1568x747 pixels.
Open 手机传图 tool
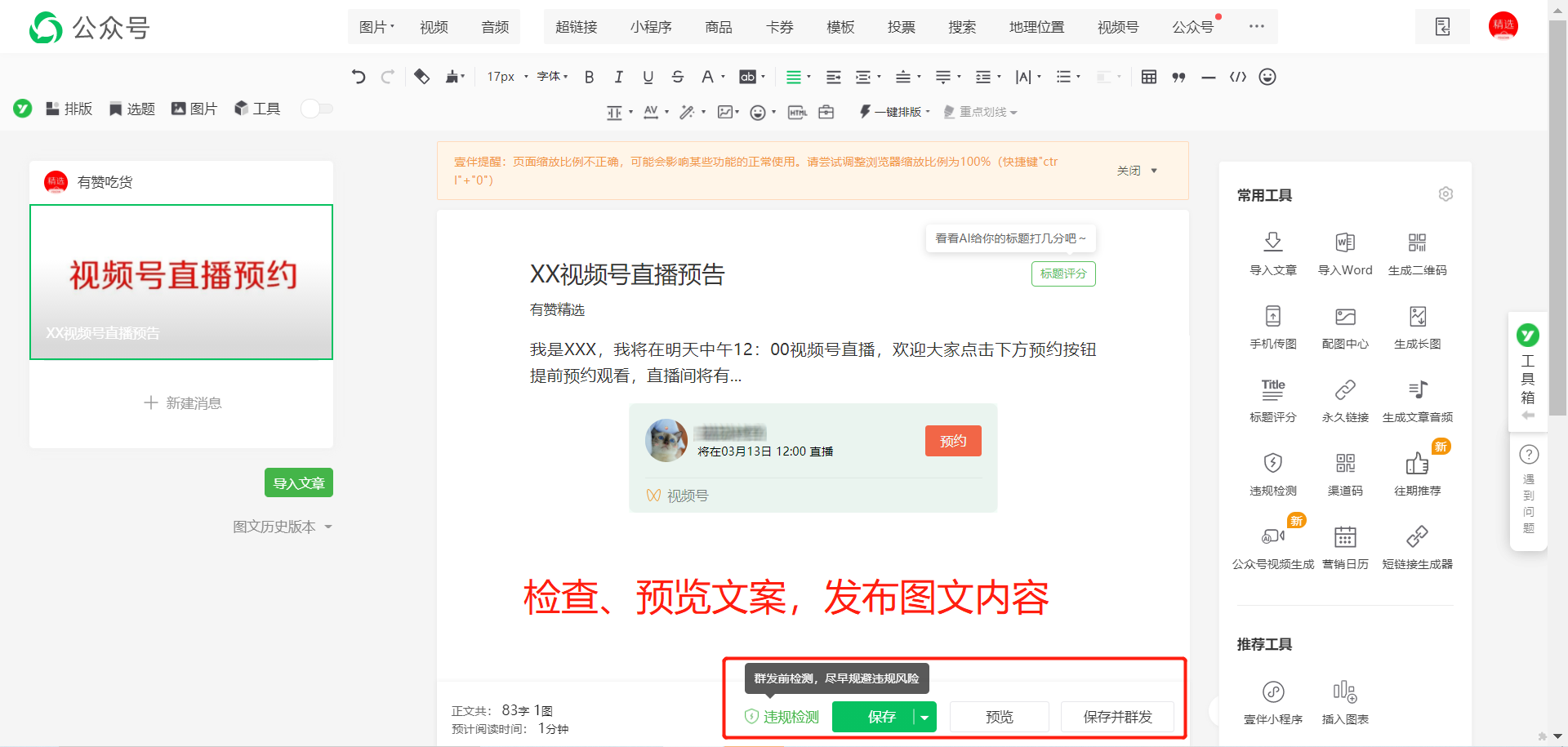coord(1273,327)
